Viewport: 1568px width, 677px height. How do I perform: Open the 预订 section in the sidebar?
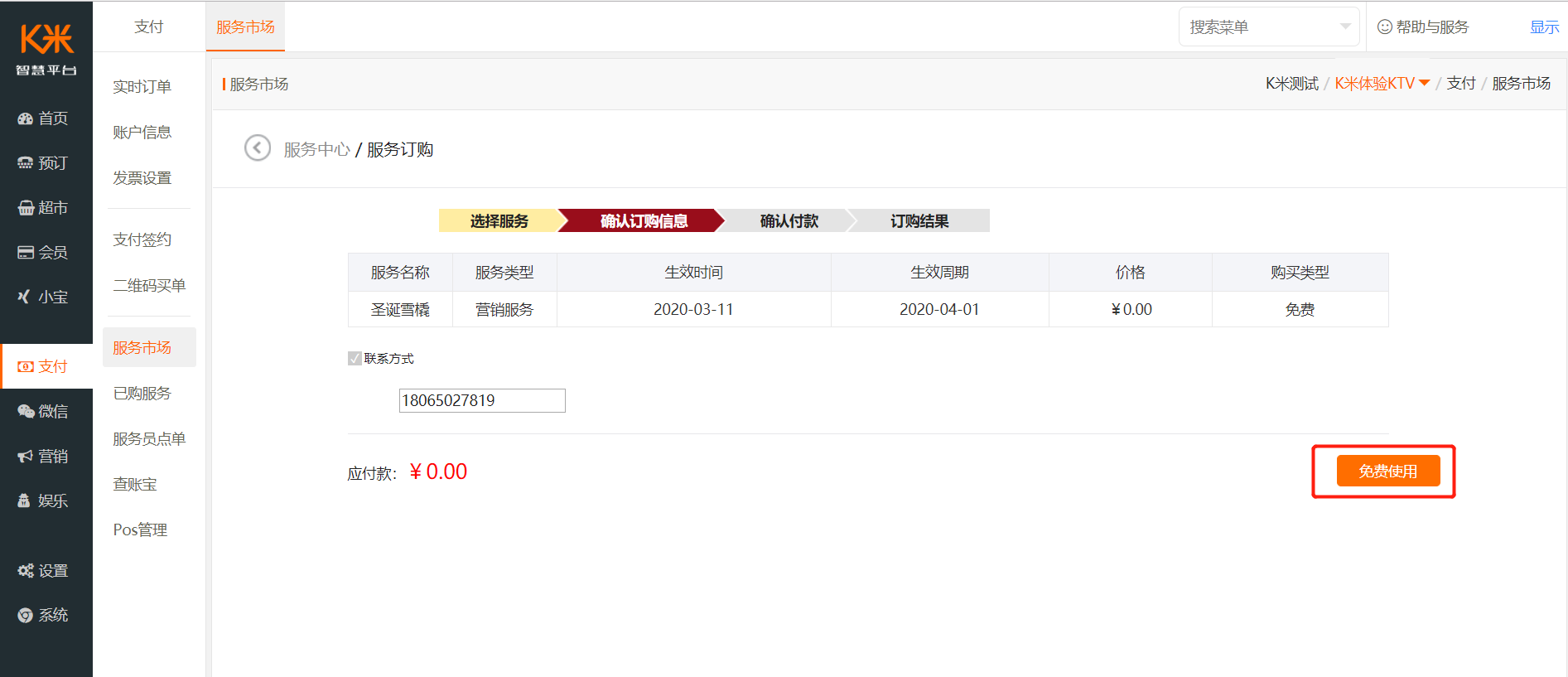click(43, 163)
